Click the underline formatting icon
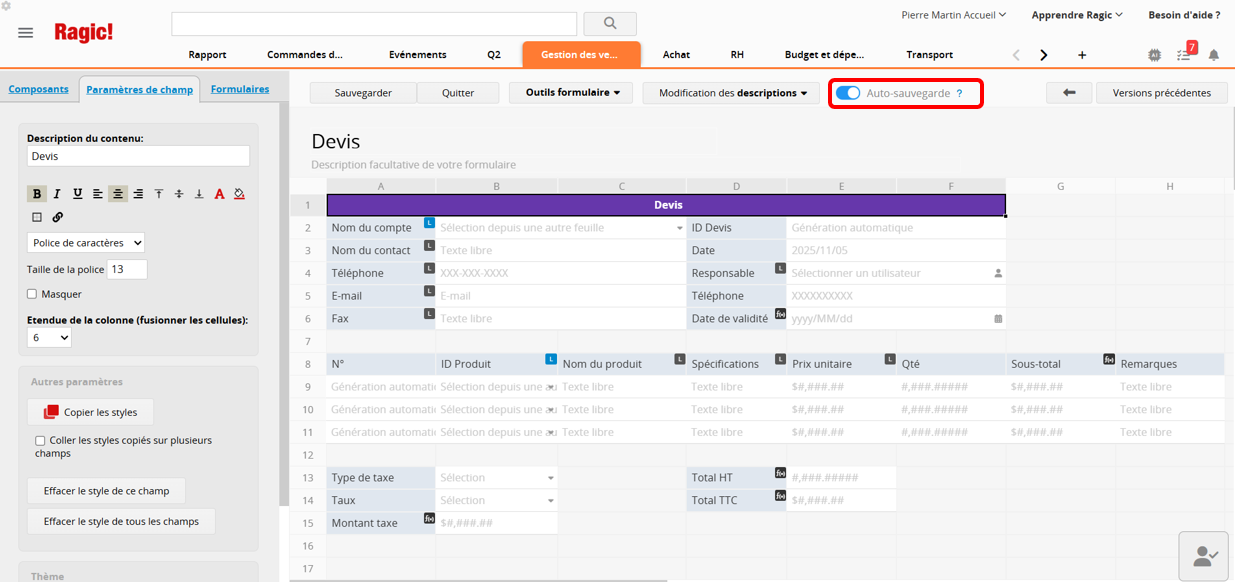The image size is (1235, 582). (x=77, y=194)
